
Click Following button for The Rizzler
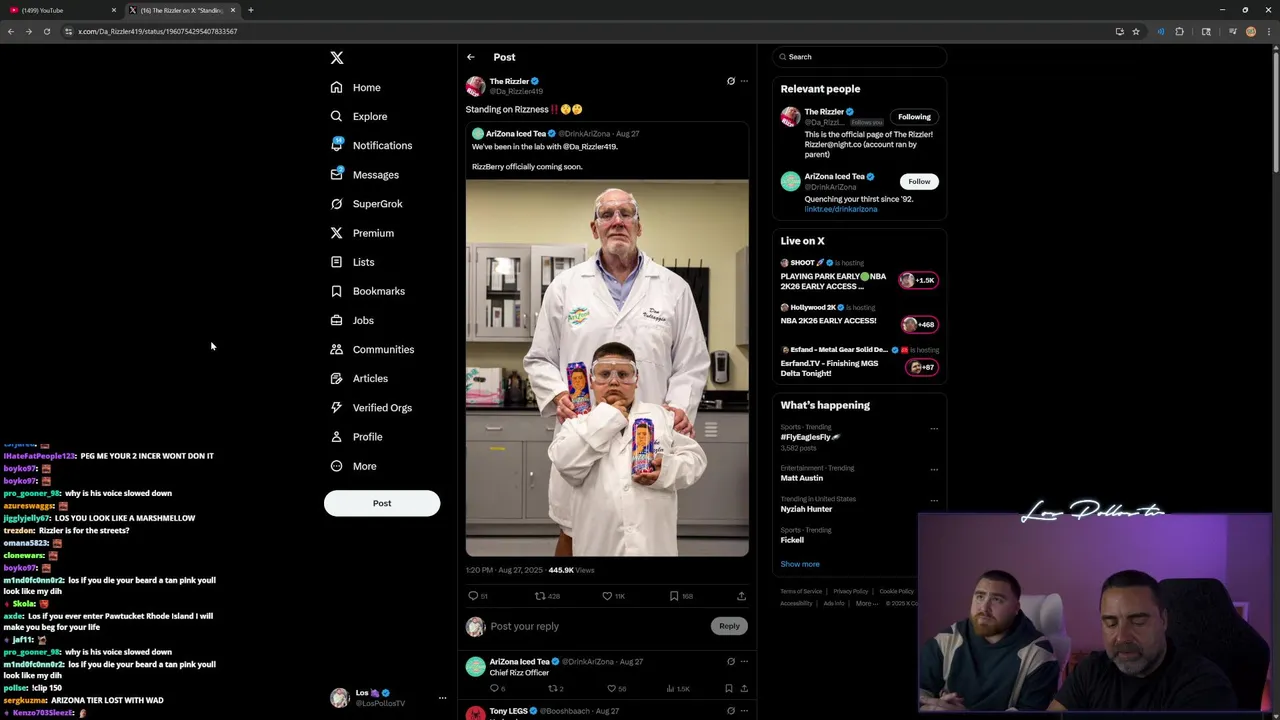click(x=914, y=117)
